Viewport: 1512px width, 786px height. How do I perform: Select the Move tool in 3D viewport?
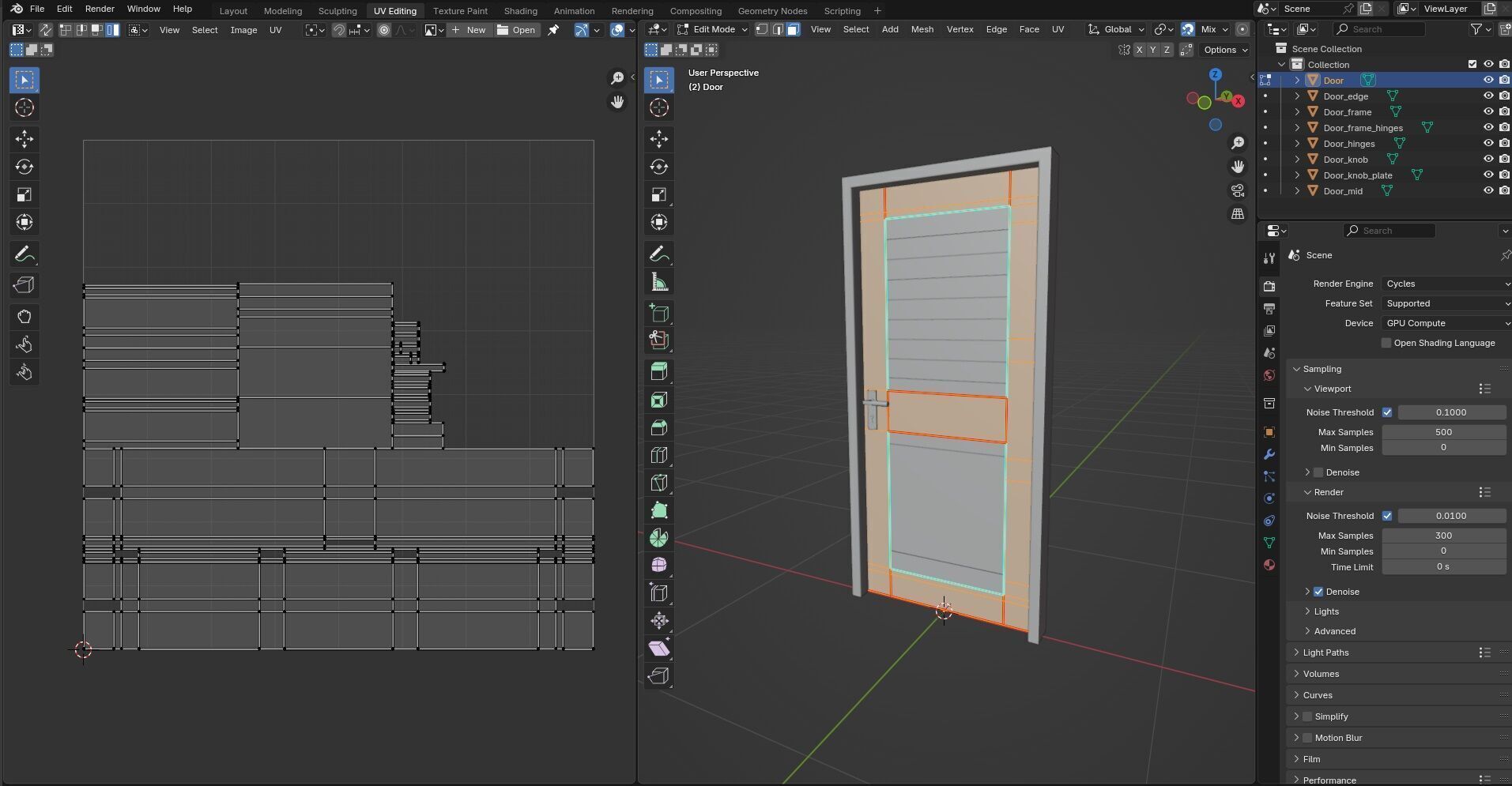tap(659, 139)
